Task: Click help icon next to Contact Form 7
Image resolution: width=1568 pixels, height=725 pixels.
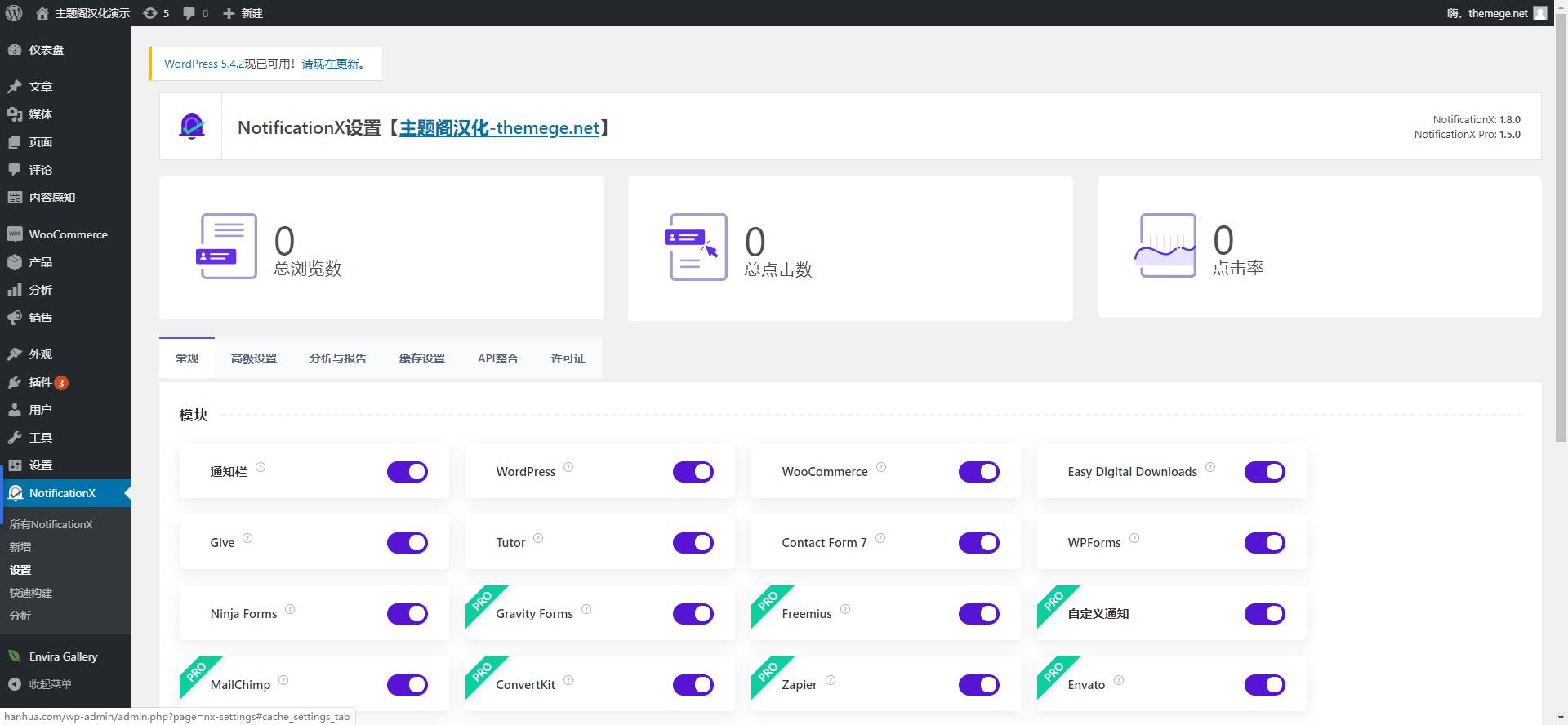Action: [880, 538]
